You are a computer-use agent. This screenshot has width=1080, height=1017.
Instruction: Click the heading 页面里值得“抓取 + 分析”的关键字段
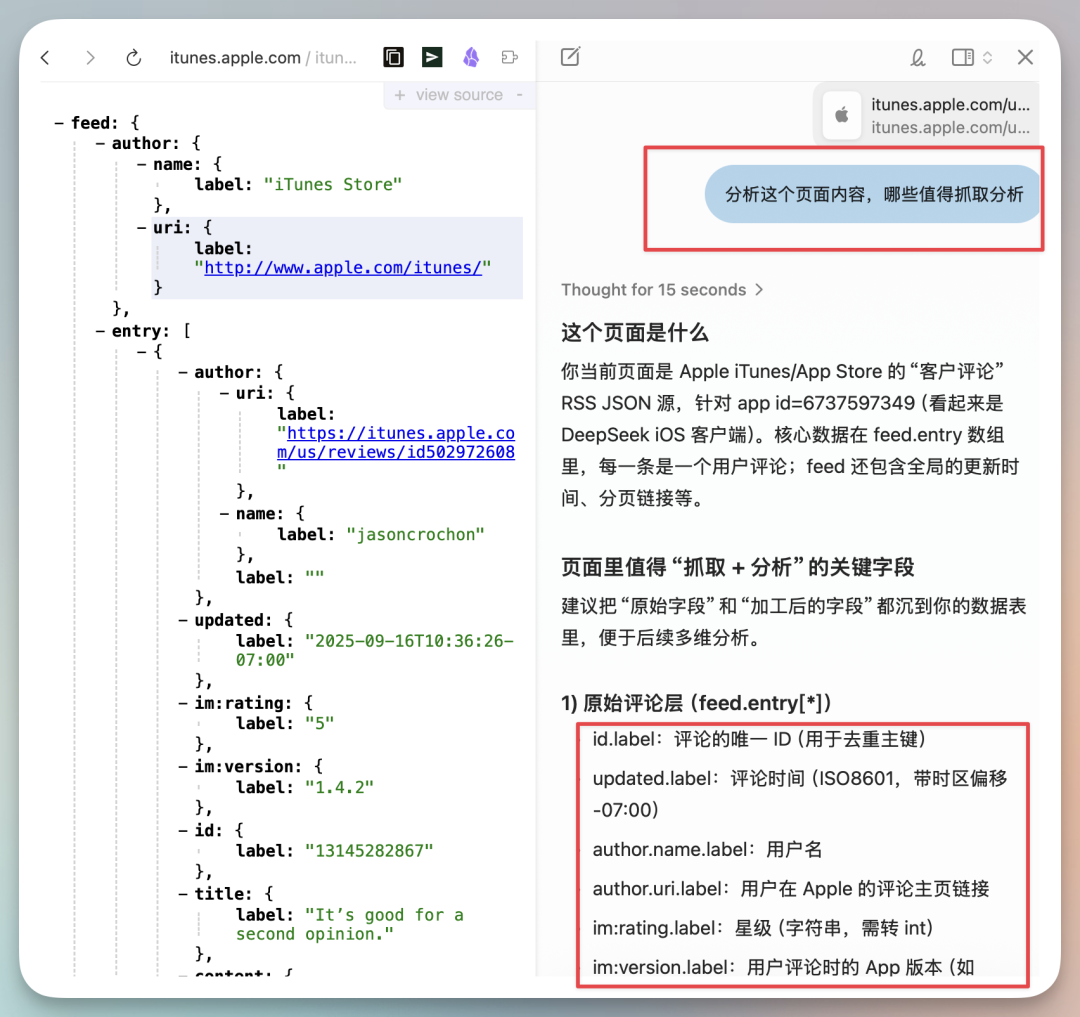pos(738,567)
